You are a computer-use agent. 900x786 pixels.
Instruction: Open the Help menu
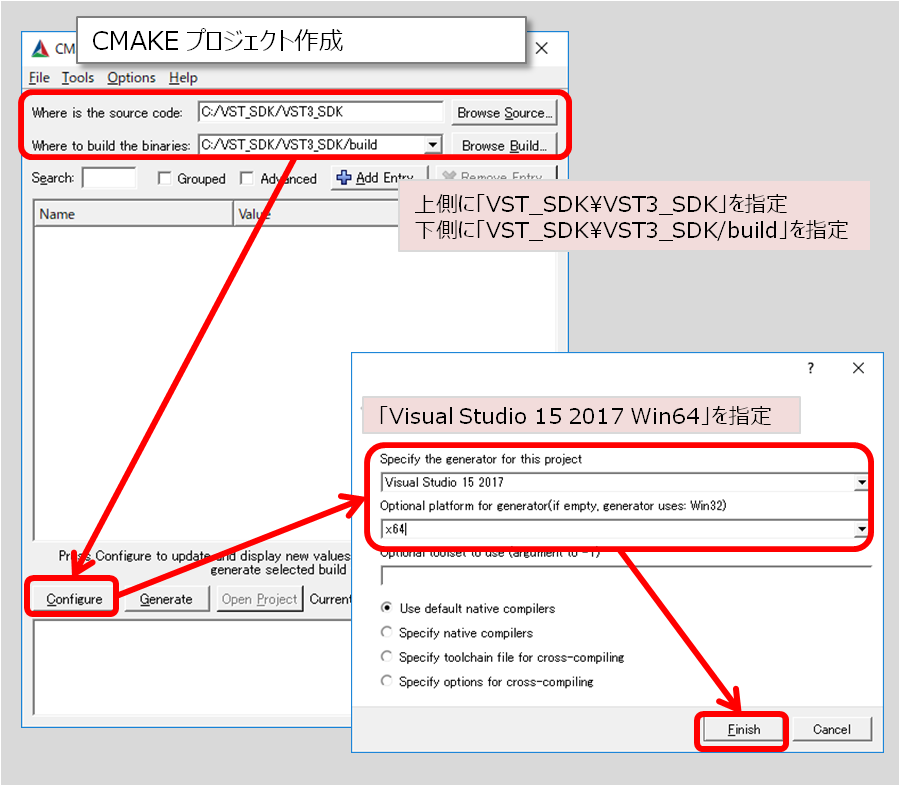(x=183, y=78)
